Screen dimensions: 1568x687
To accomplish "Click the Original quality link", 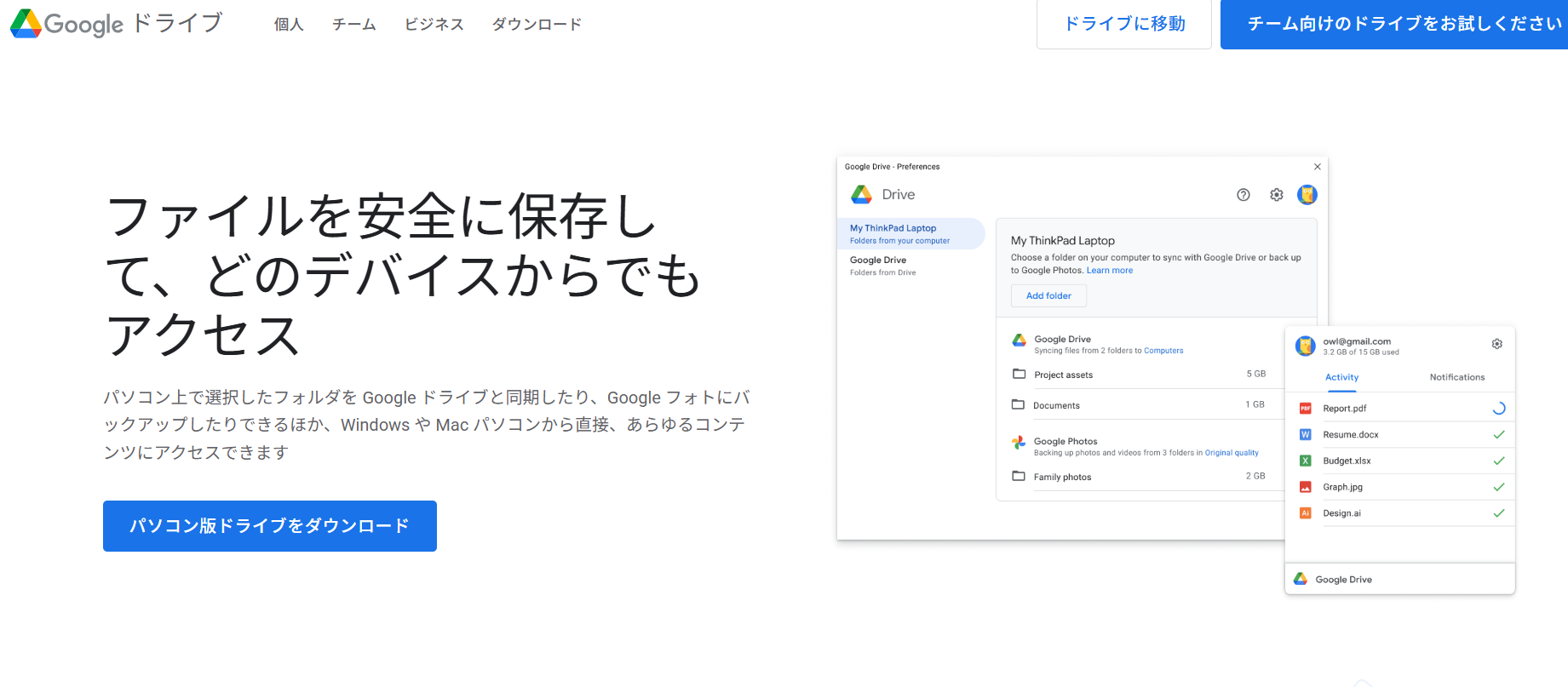I will pyautogui.click(x=1232, y=453).
